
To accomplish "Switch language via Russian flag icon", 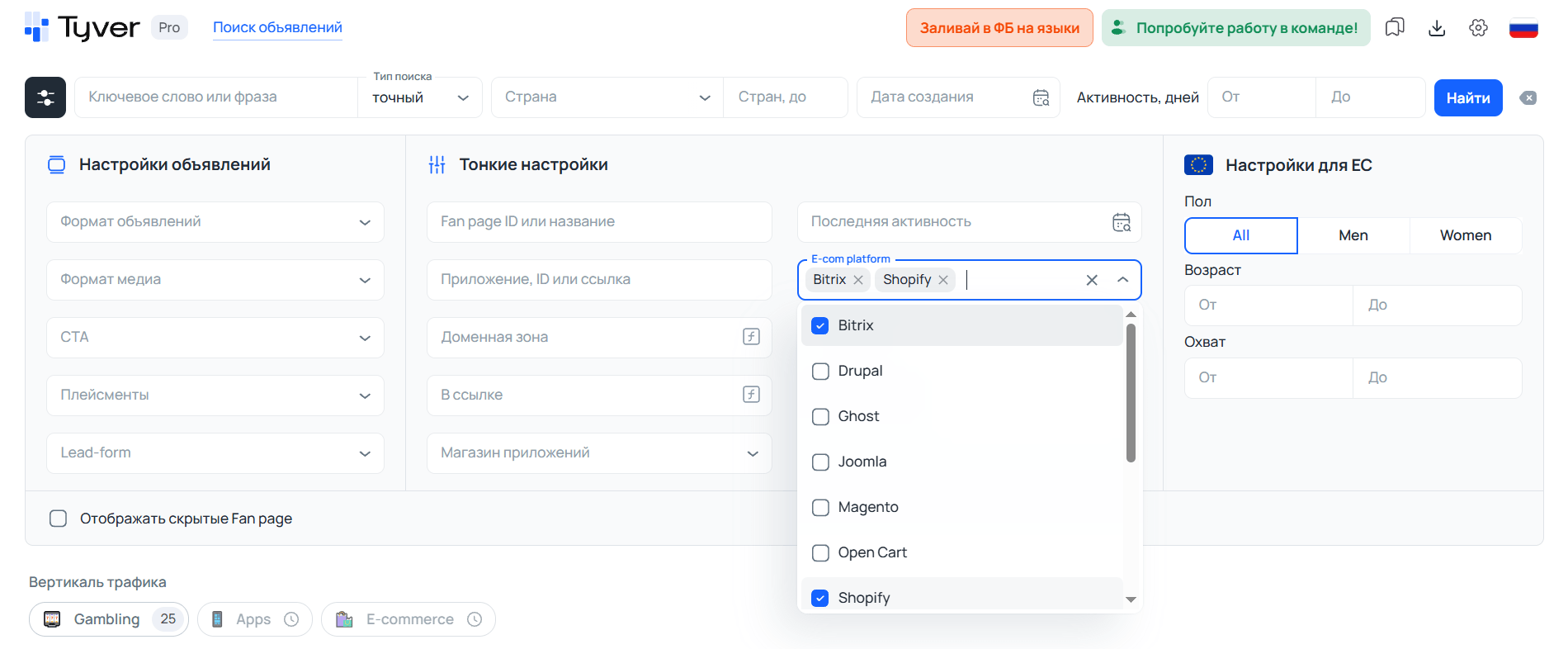I will [1523, 27].
